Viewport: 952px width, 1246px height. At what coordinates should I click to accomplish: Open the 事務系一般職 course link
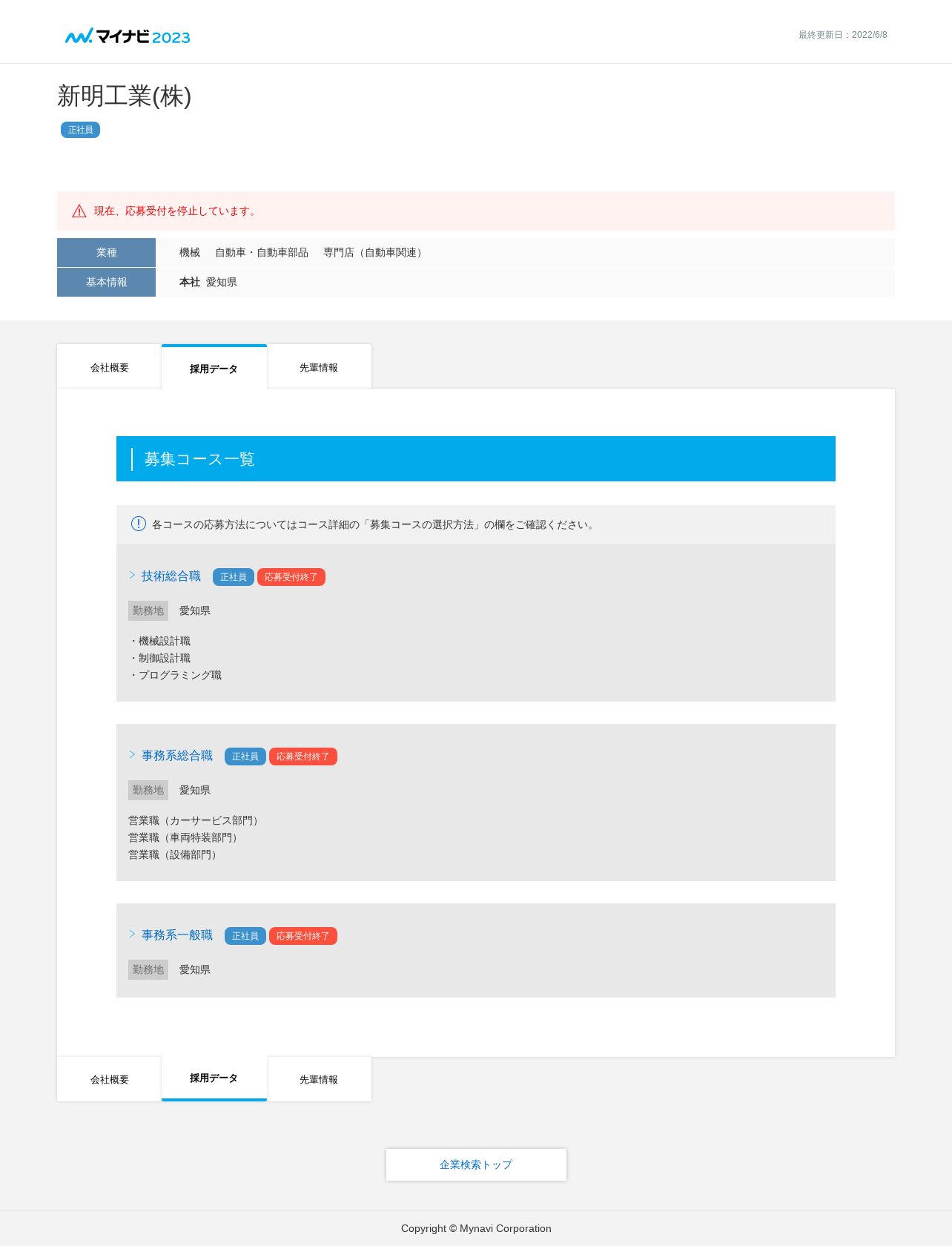point(177,935)
